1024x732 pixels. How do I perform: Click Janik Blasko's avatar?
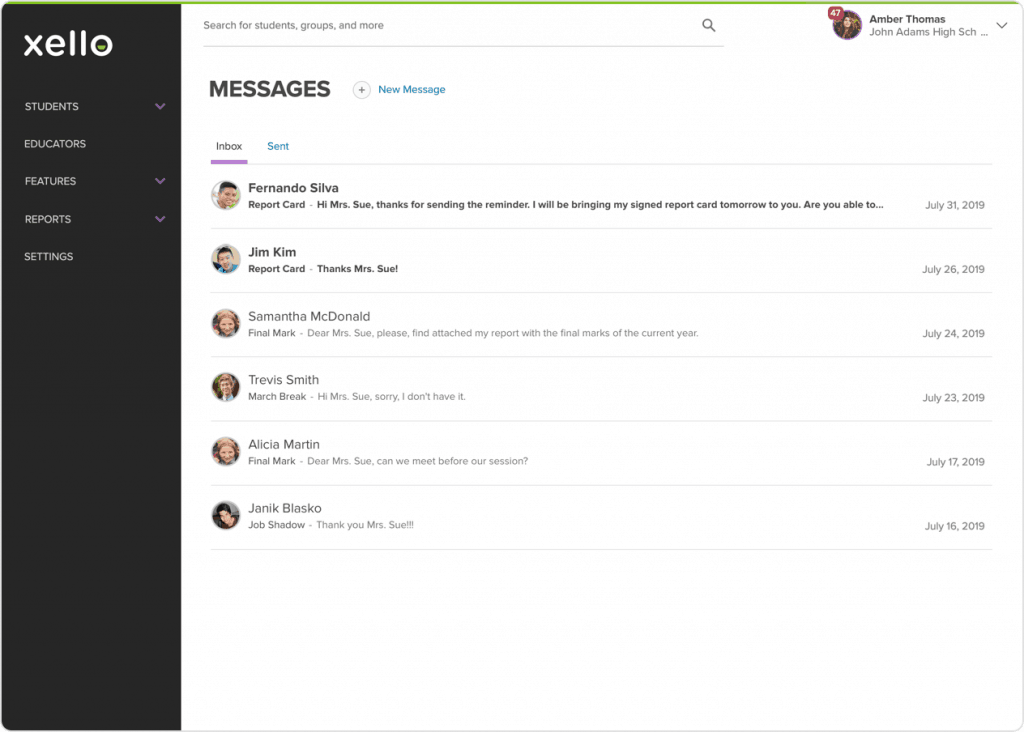coord(226,516)
